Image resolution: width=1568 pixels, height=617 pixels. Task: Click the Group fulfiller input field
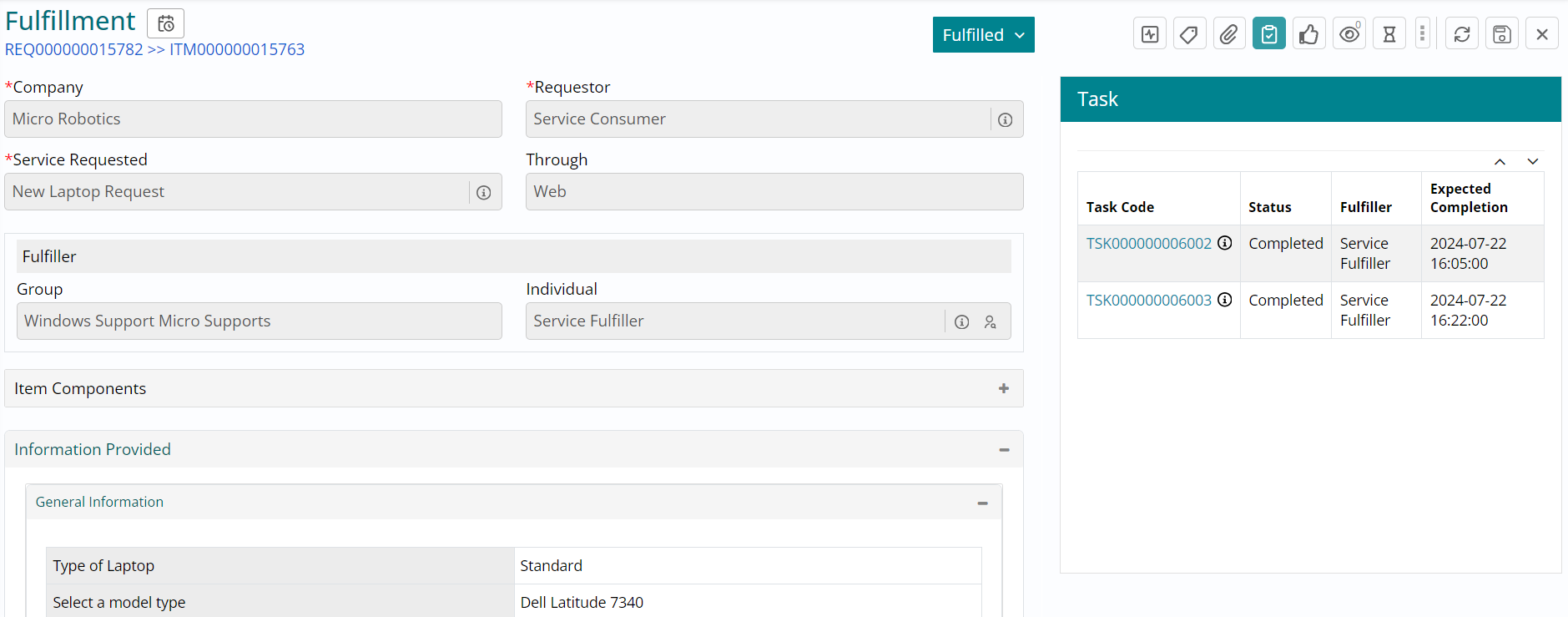(x=259, y=321)
